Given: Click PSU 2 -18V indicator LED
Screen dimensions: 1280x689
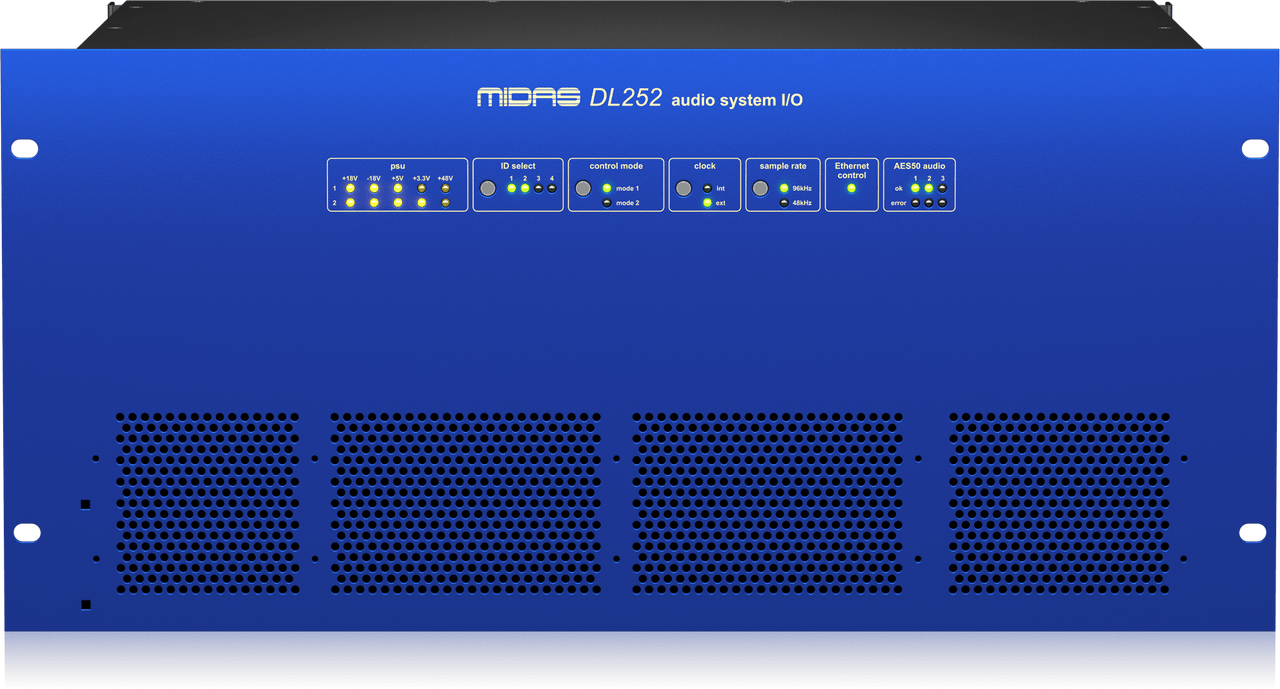Looking at the screenshot, I should [374, 203].
